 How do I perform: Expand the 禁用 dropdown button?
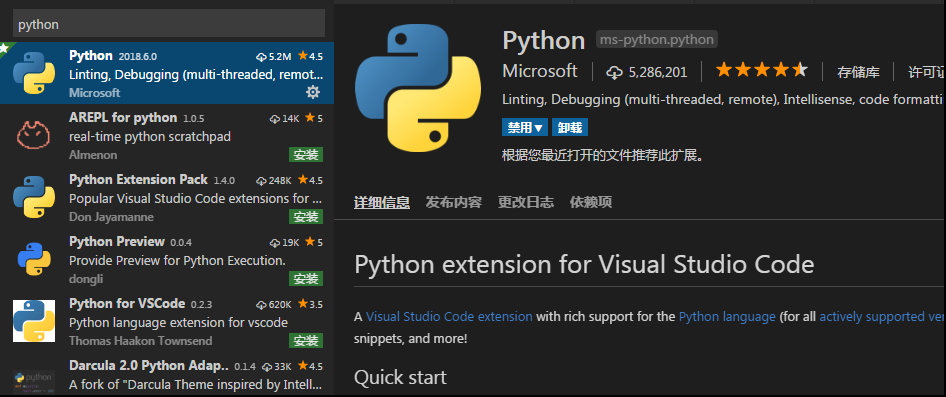pos(525,127)
